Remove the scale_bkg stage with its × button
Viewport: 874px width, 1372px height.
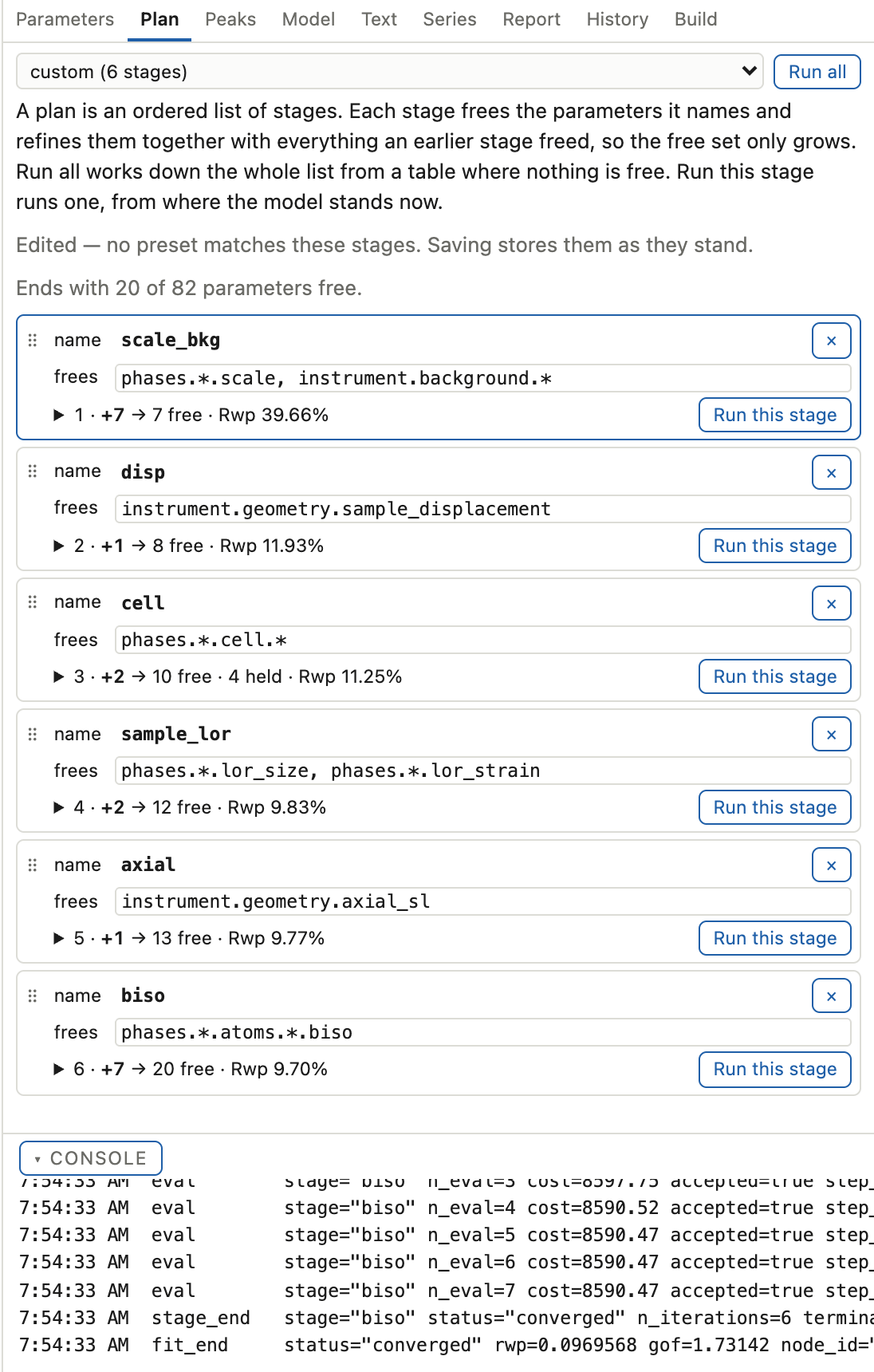[832, 341]
